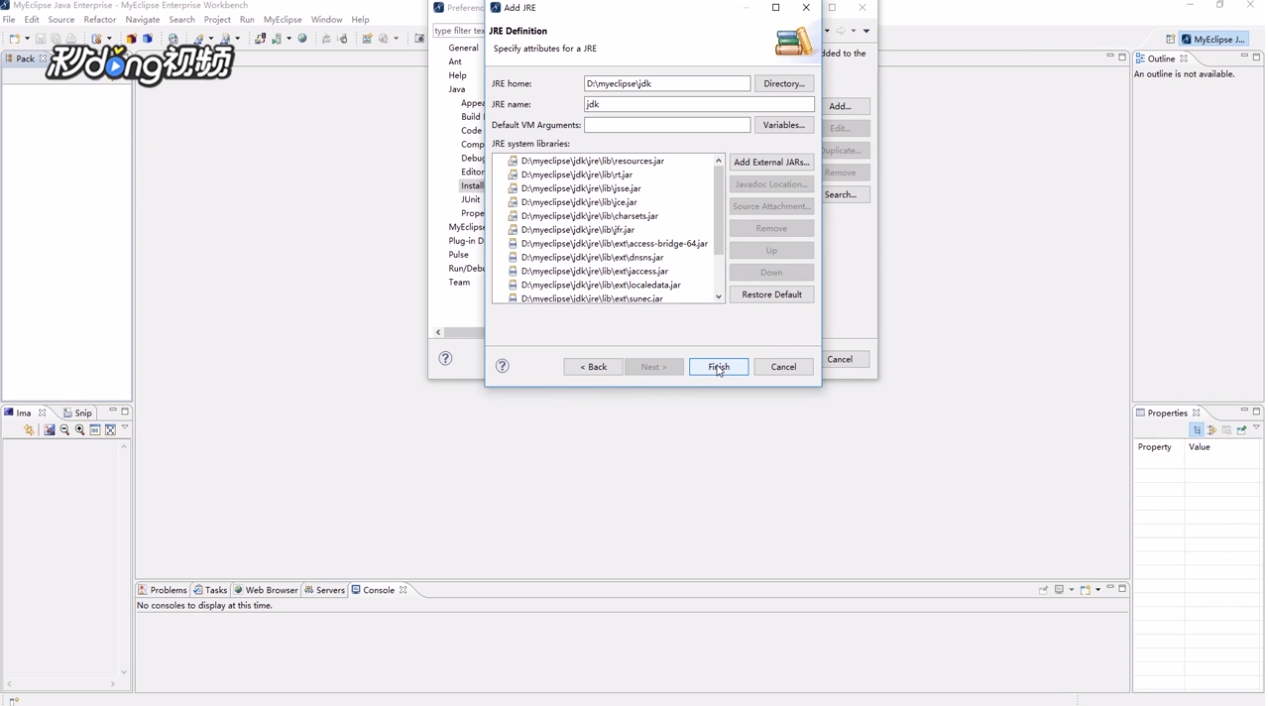Click the JRE name input field
The image size is (1268, 706).
(699, 104)
